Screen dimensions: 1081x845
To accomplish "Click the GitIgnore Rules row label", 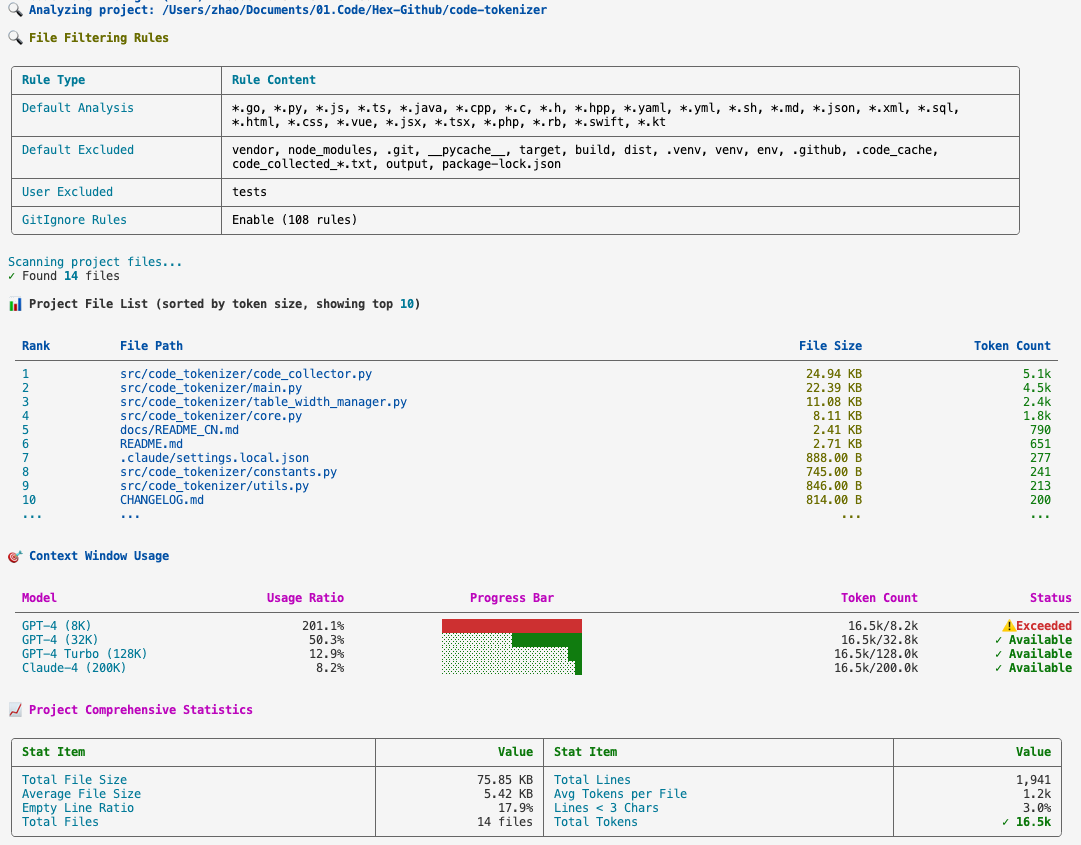I will click(x=74, y=220).
